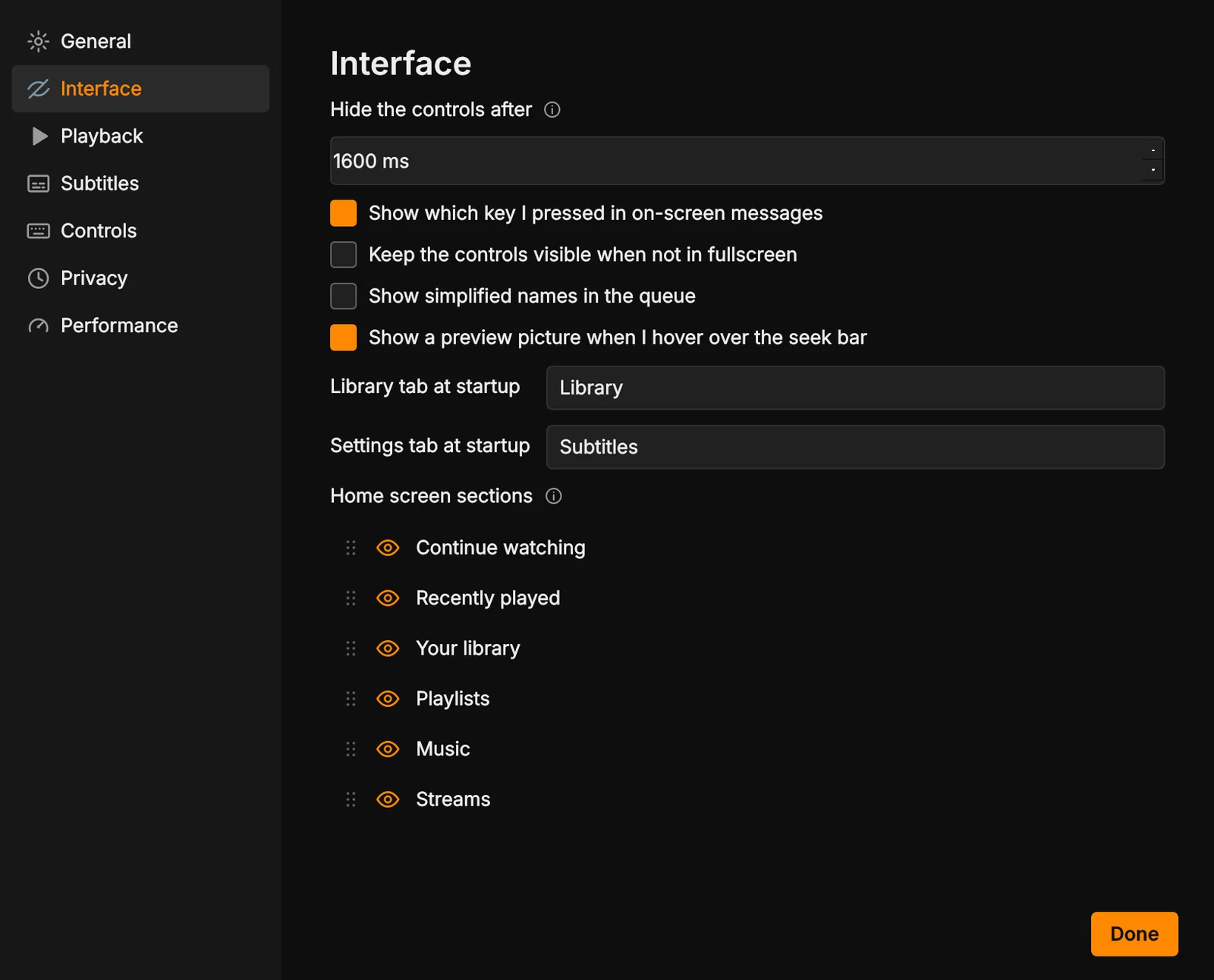Decrease the hide controls delay with down arrow
The width and height of the screenshot is (1214, 980).
[x=1153, y=170]
